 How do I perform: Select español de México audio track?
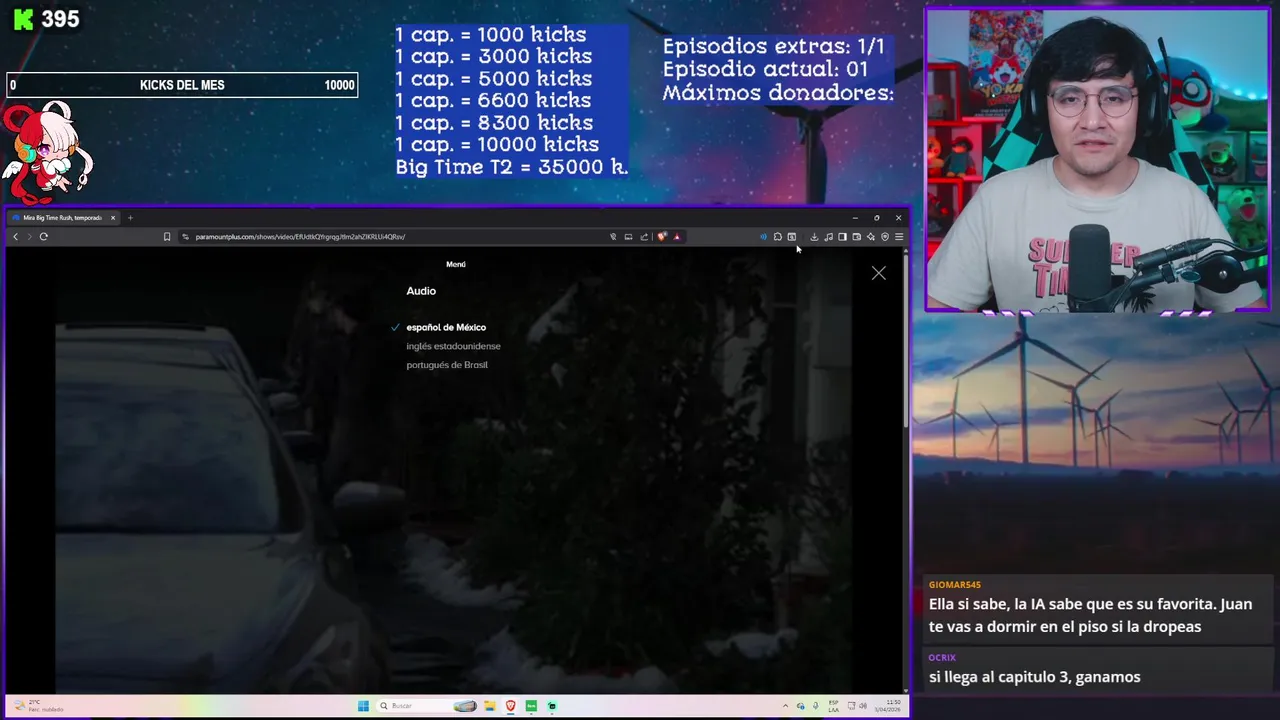click(x=446, y=327)
